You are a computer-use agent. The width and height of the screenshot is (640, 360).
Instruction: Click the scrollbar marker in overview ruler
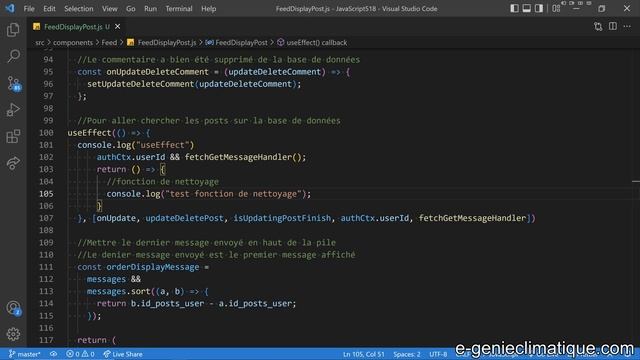636,181
